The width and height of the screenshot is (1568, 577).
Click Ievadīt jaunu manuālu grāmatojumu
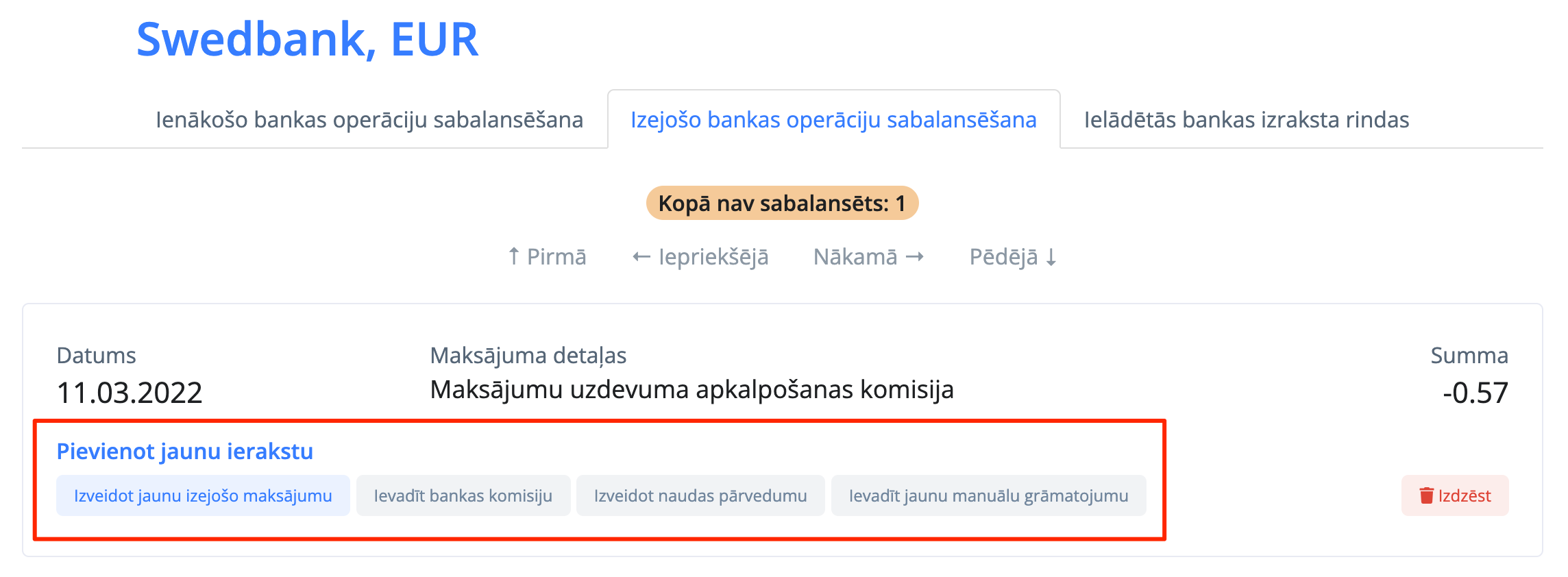(988, 495)
